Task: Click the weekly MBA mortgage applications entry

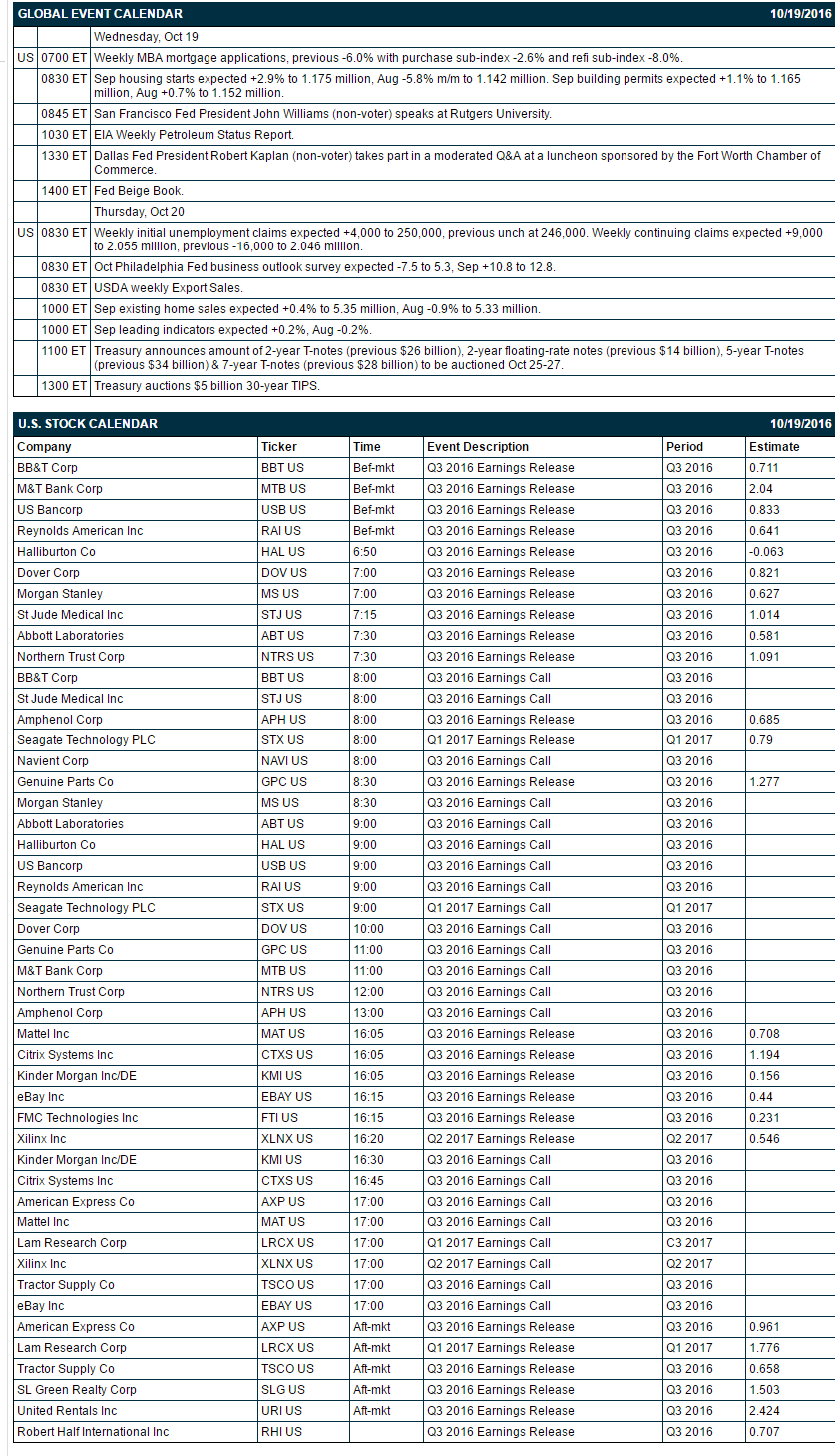Action: click(388, 58)
